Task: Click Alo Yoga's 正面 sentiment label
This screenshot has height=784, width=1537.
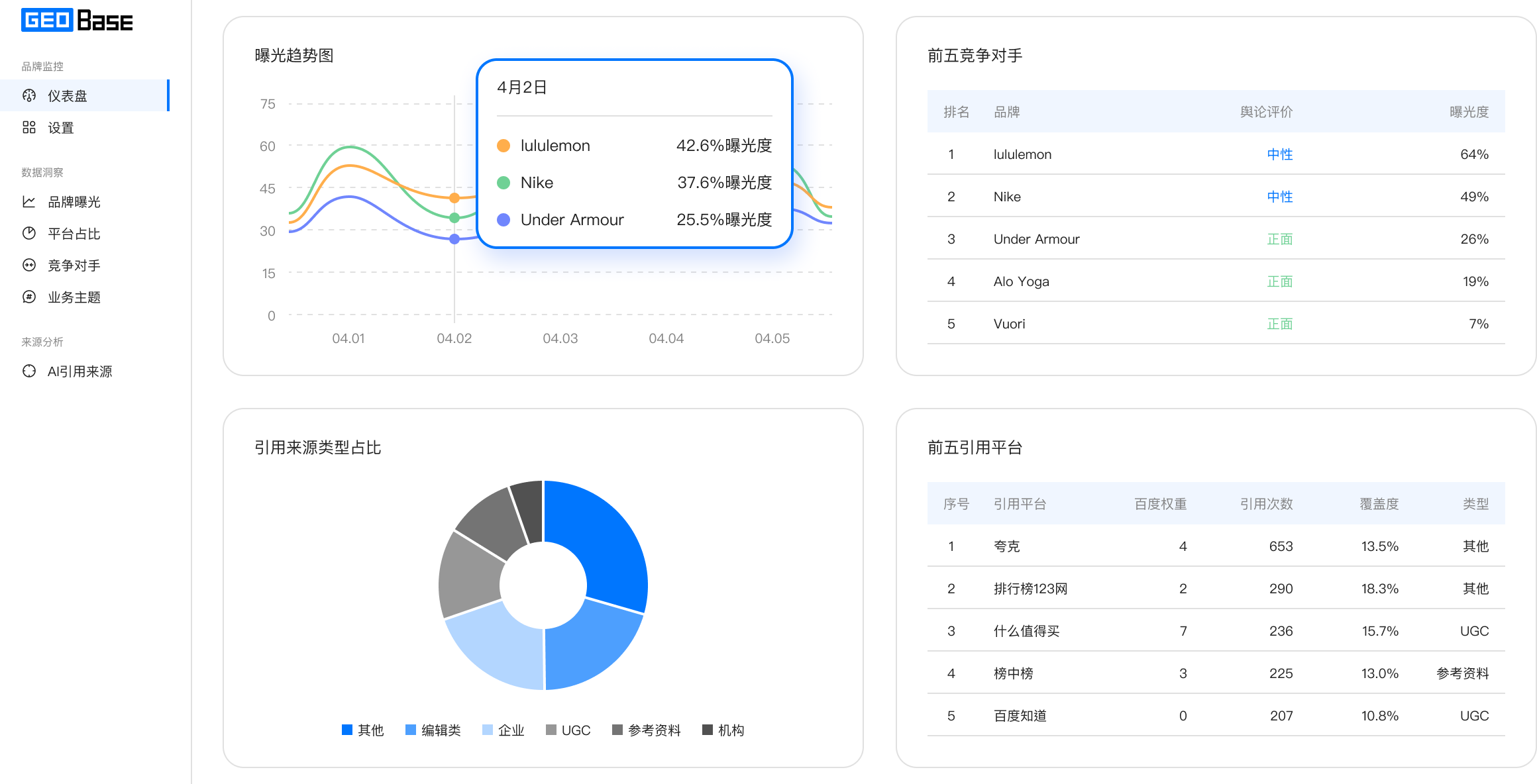Action: pyautogui.click(x=1280, y=281)
